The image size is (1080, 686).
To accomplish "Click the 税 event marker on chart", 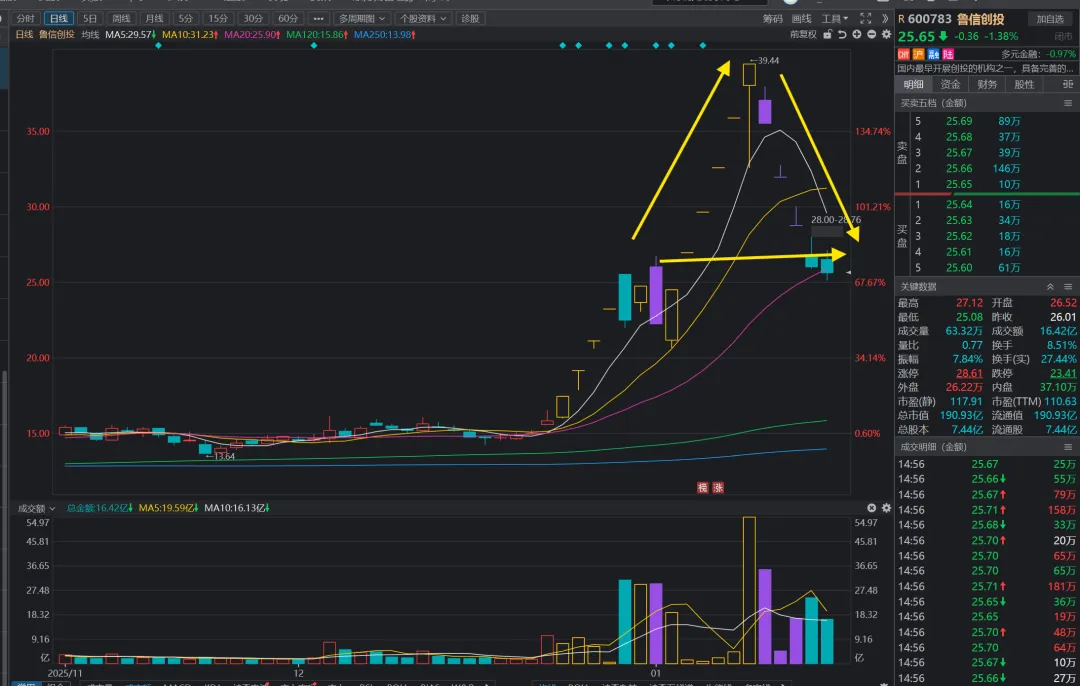I will [x=703, y=488].
